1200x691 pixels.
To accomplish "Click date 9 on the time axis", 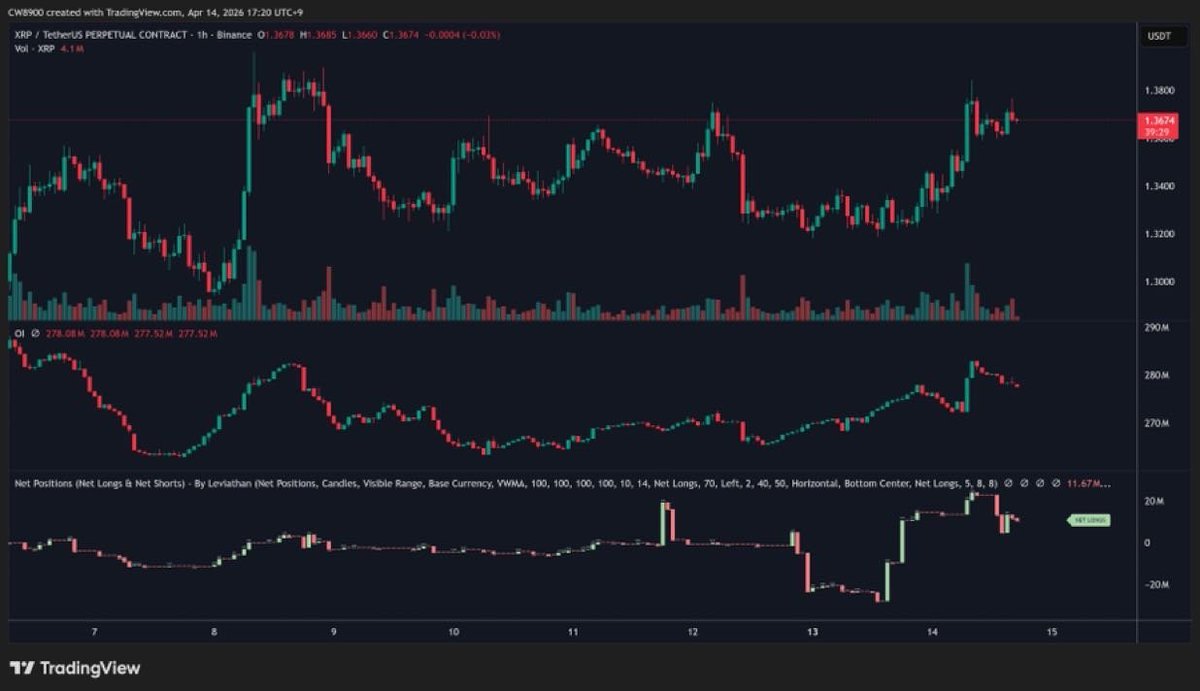I will point(333,632).
